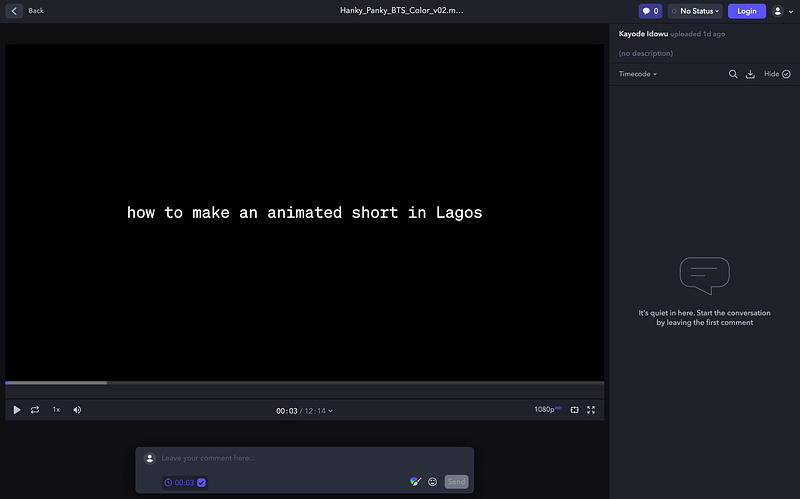
Task: Download comments using download icon
Action: 750,74
